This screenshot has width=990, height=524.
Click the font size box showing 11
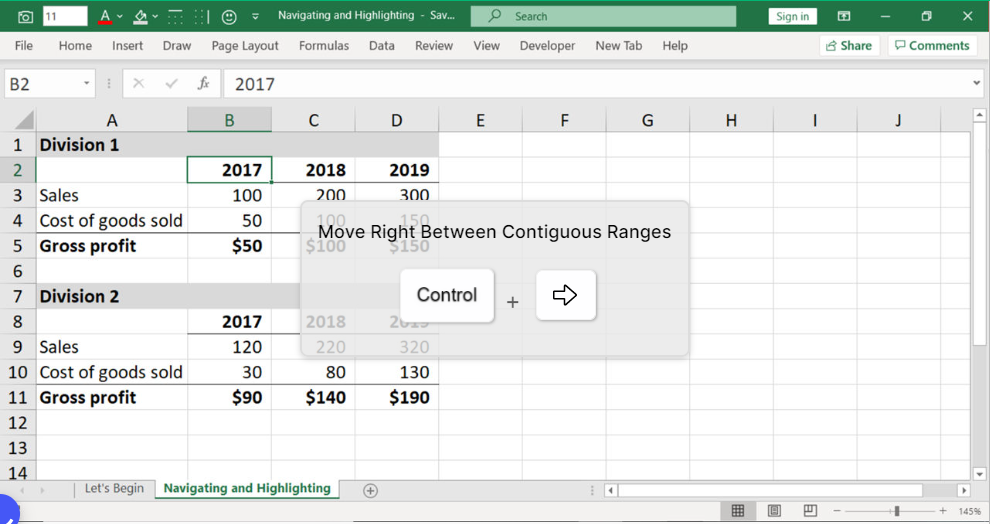[65, 16]
